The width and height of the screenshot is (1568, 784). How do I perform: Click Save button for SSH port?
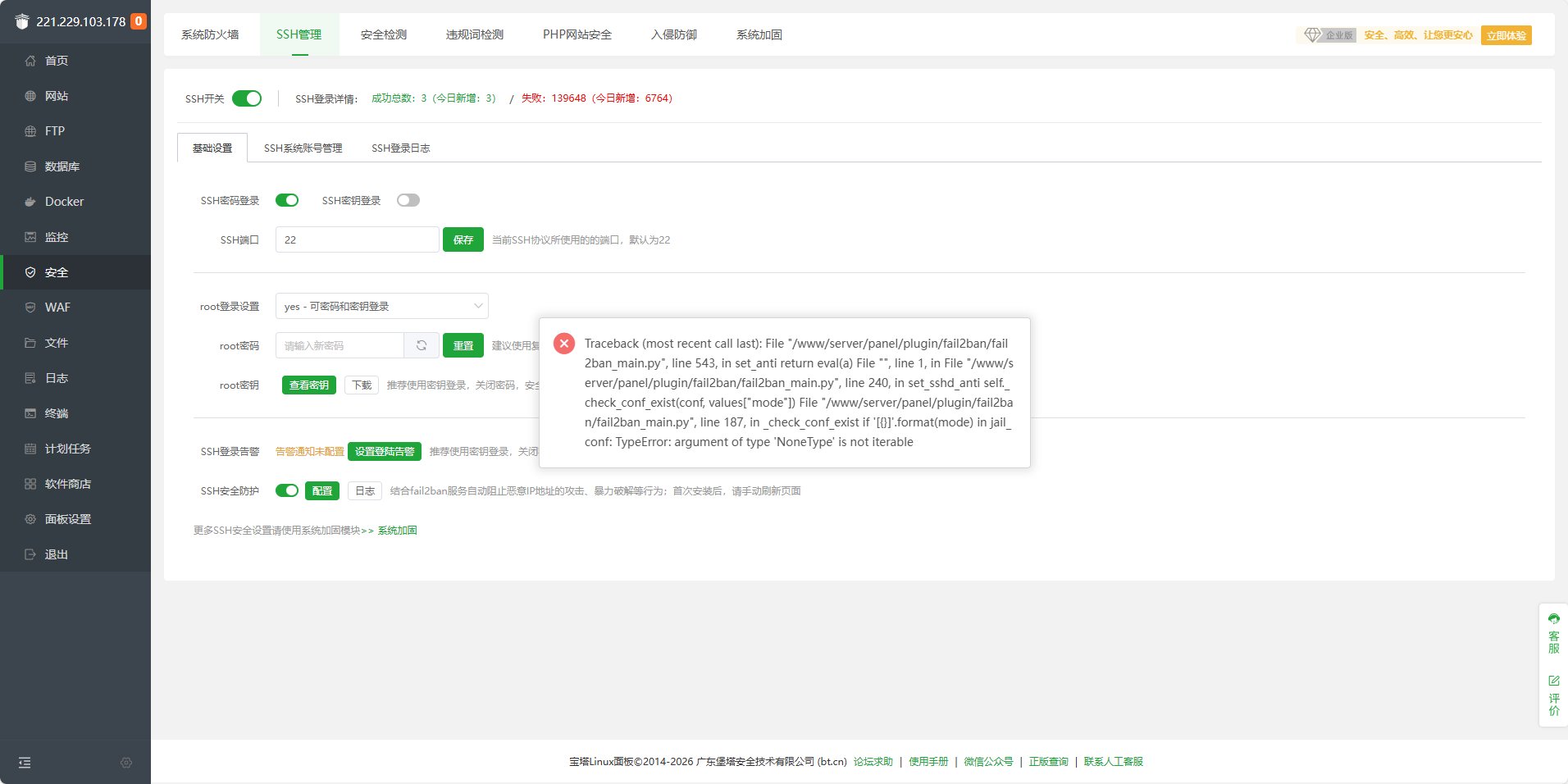(x=463, y=239)
